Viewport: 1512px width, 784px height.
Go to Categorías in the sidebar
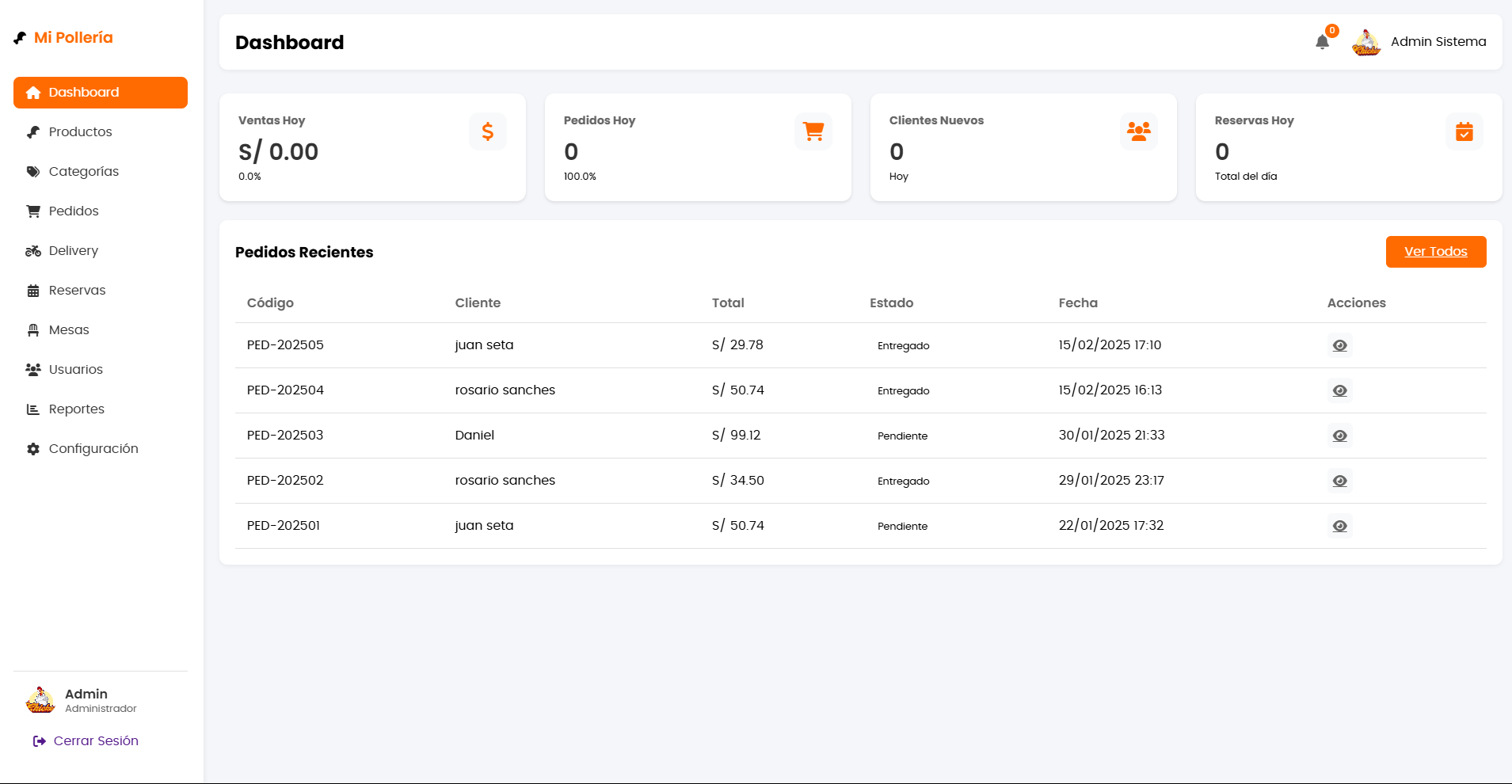pos(83,172)
